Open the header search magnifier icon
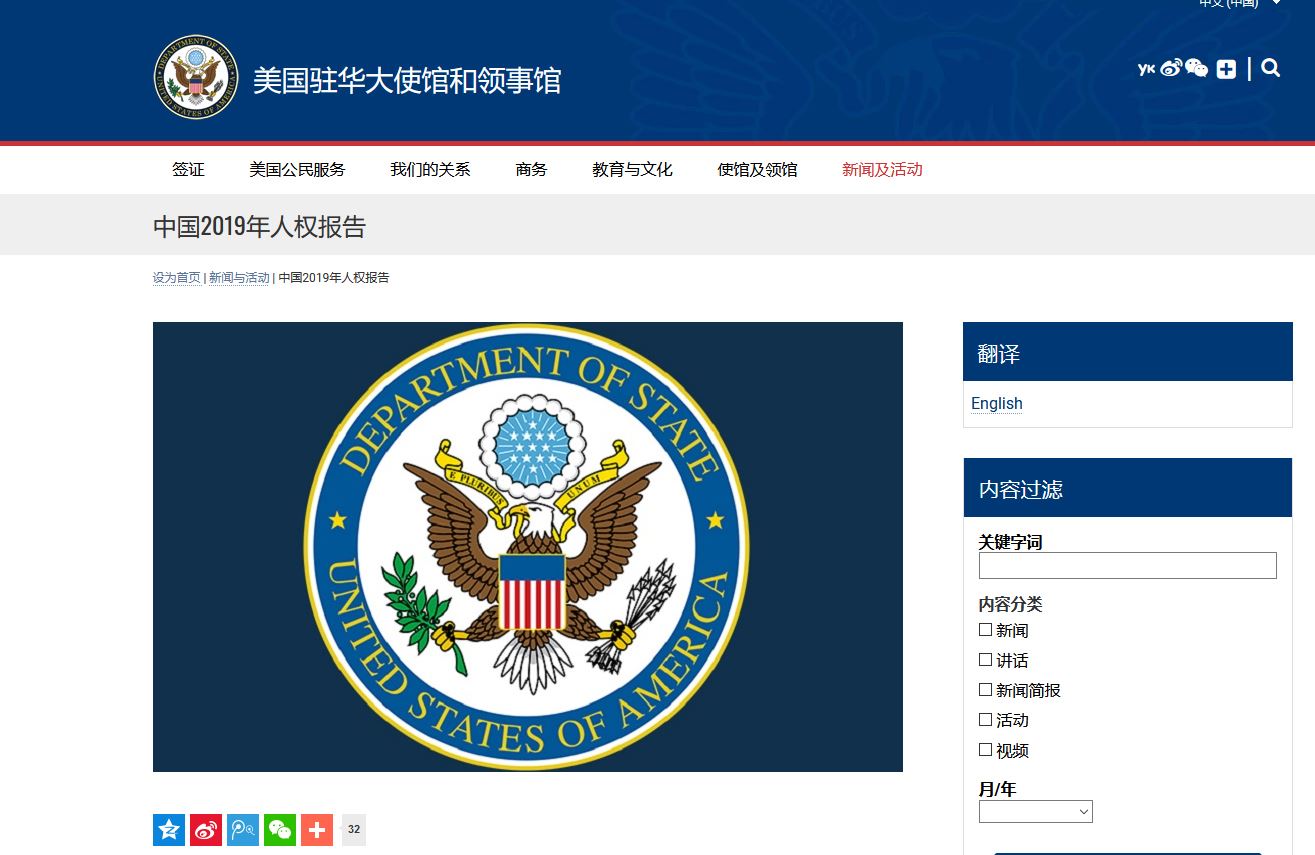The image size is (1315, 855). click(x=1271, y=69)
